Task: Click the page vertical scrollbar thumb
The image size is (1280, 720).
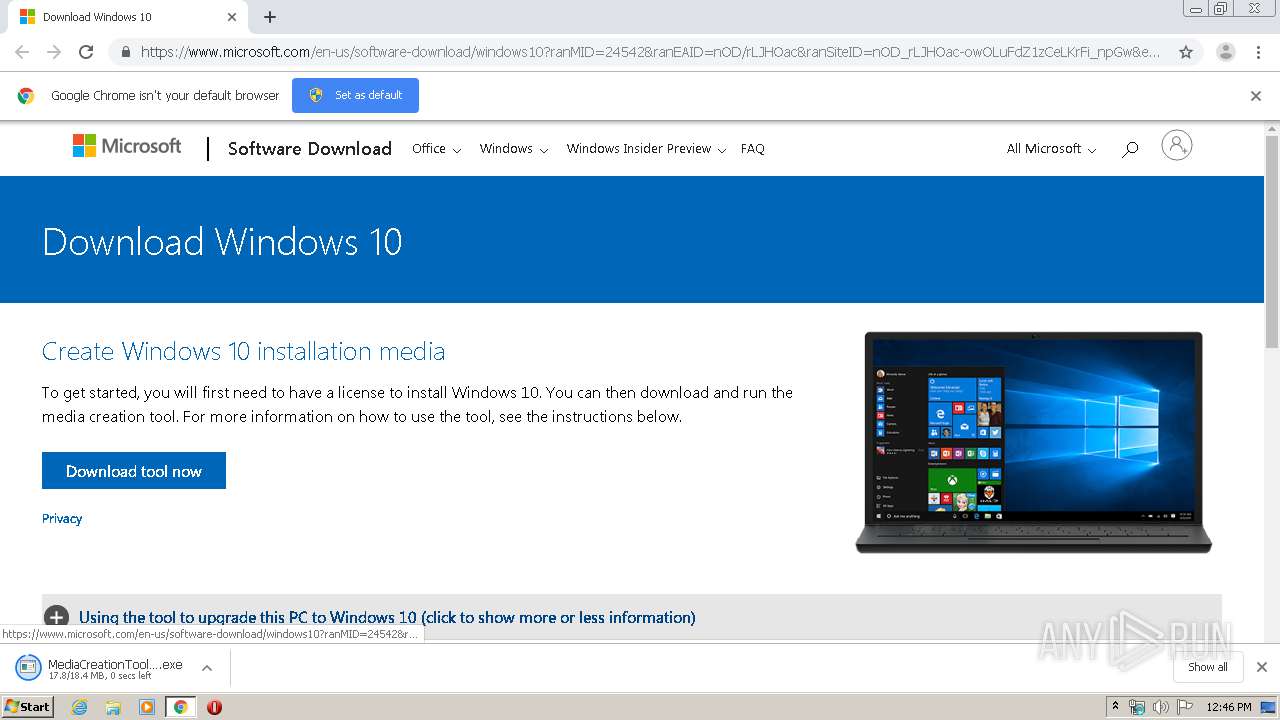Action: (1271, 241)
